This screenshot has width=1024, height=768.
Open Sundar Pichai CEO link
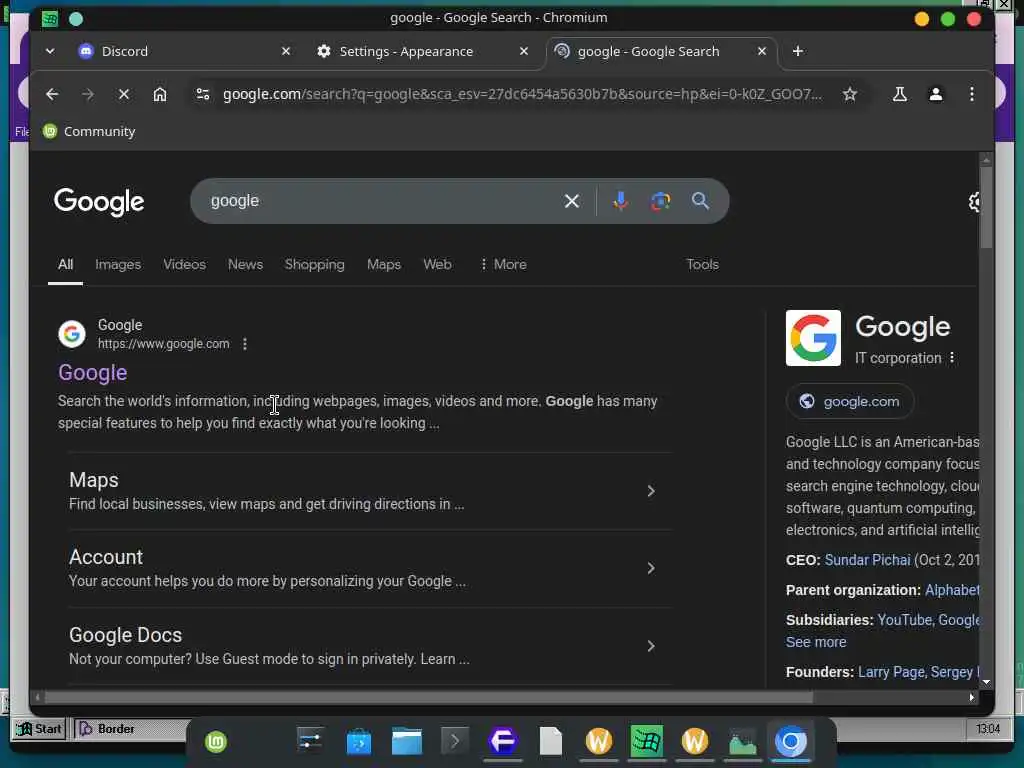point(867,560)
